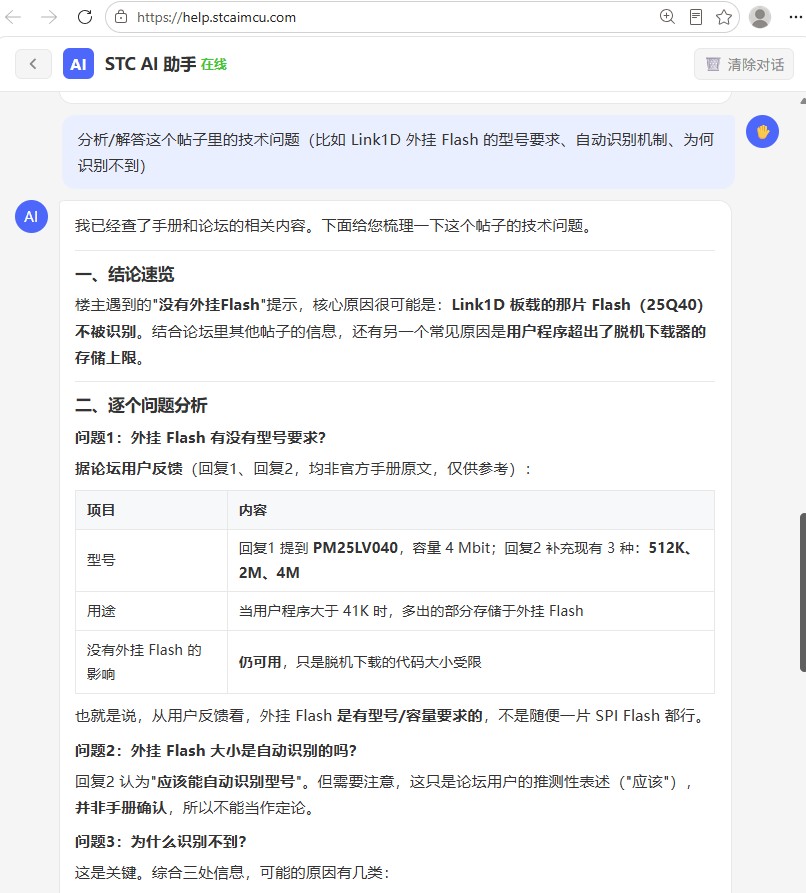Screen dimensions: 806x893
Task: Click table header cell 项目
Action: [152, 510]
